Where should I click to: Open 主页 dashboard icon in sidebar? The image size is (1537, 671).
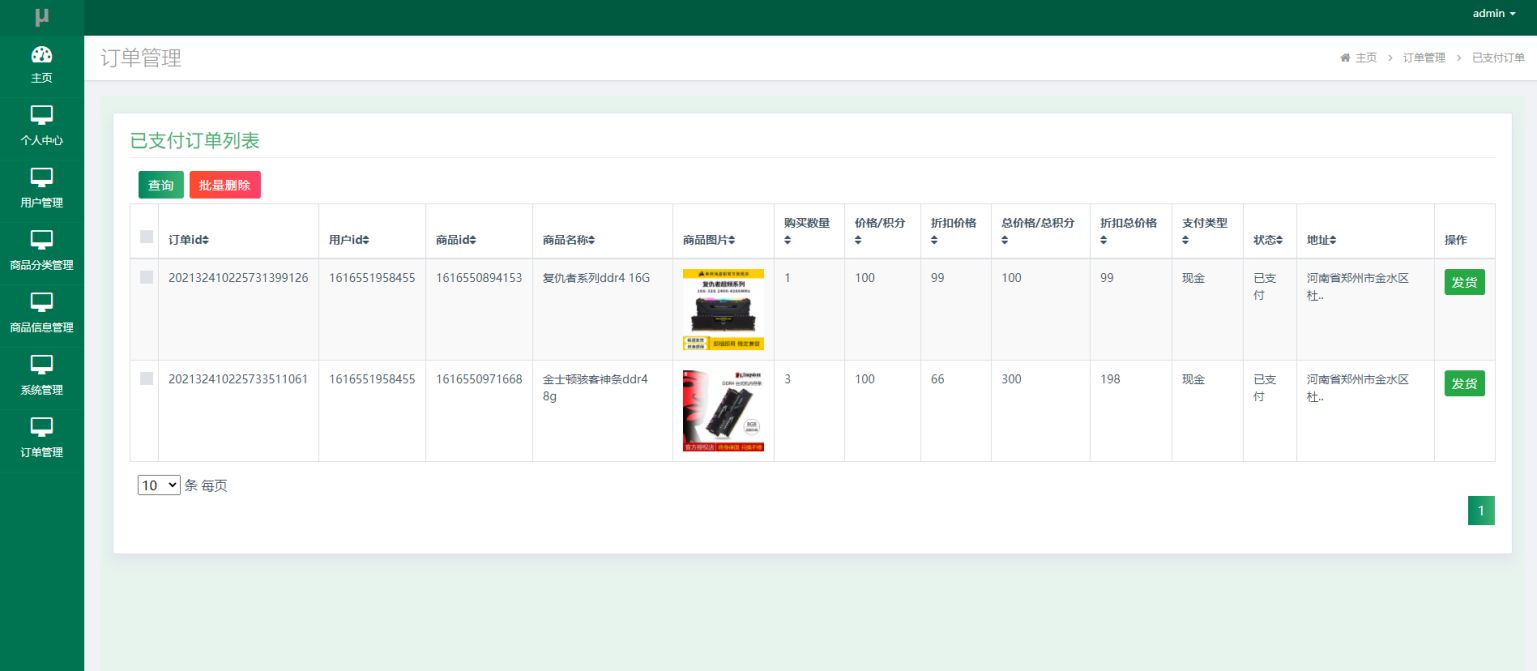coord(42,55)
